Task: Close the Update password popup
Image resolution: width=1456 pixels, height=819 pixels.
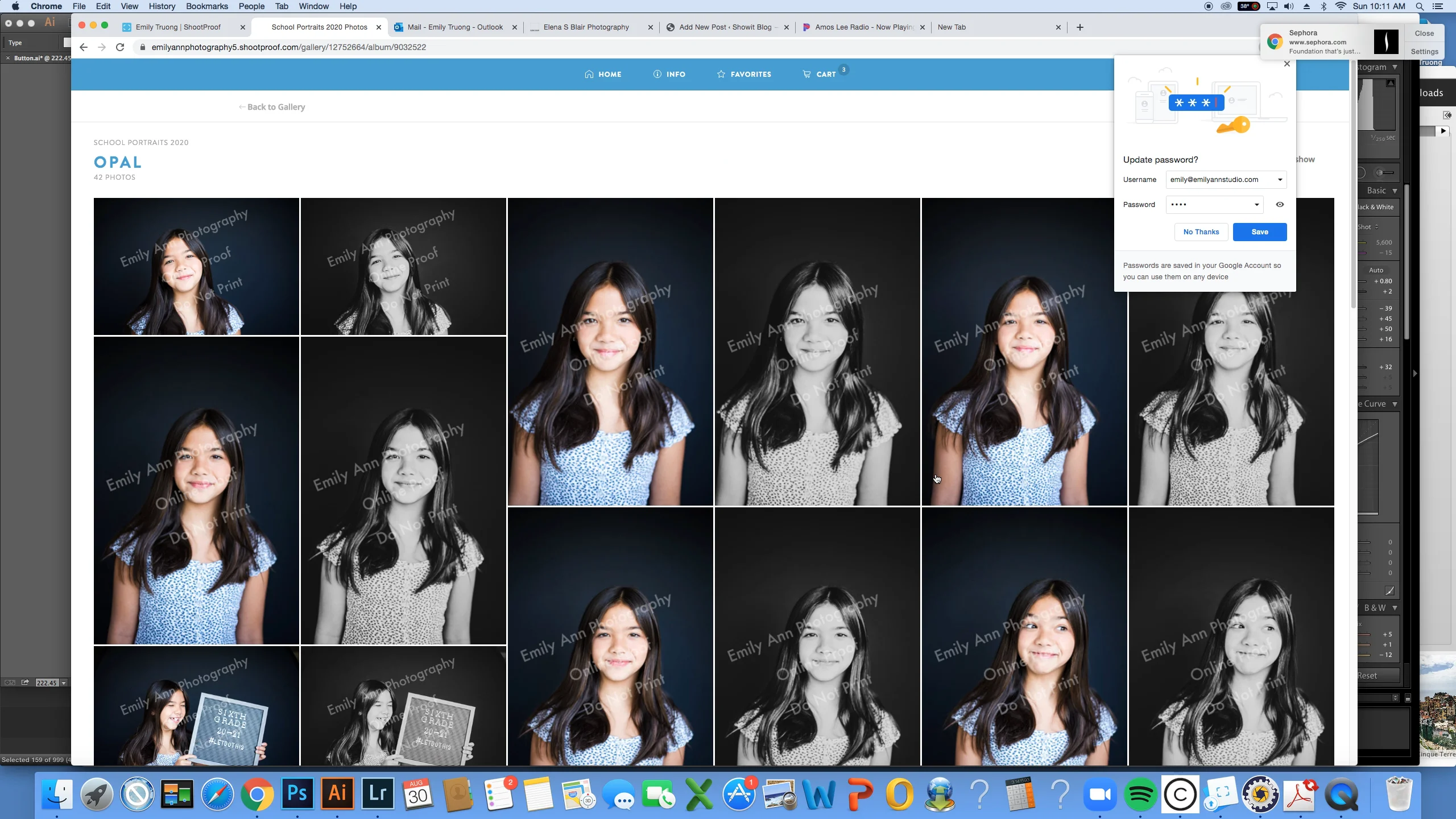Action: (x=1287, y=64)
